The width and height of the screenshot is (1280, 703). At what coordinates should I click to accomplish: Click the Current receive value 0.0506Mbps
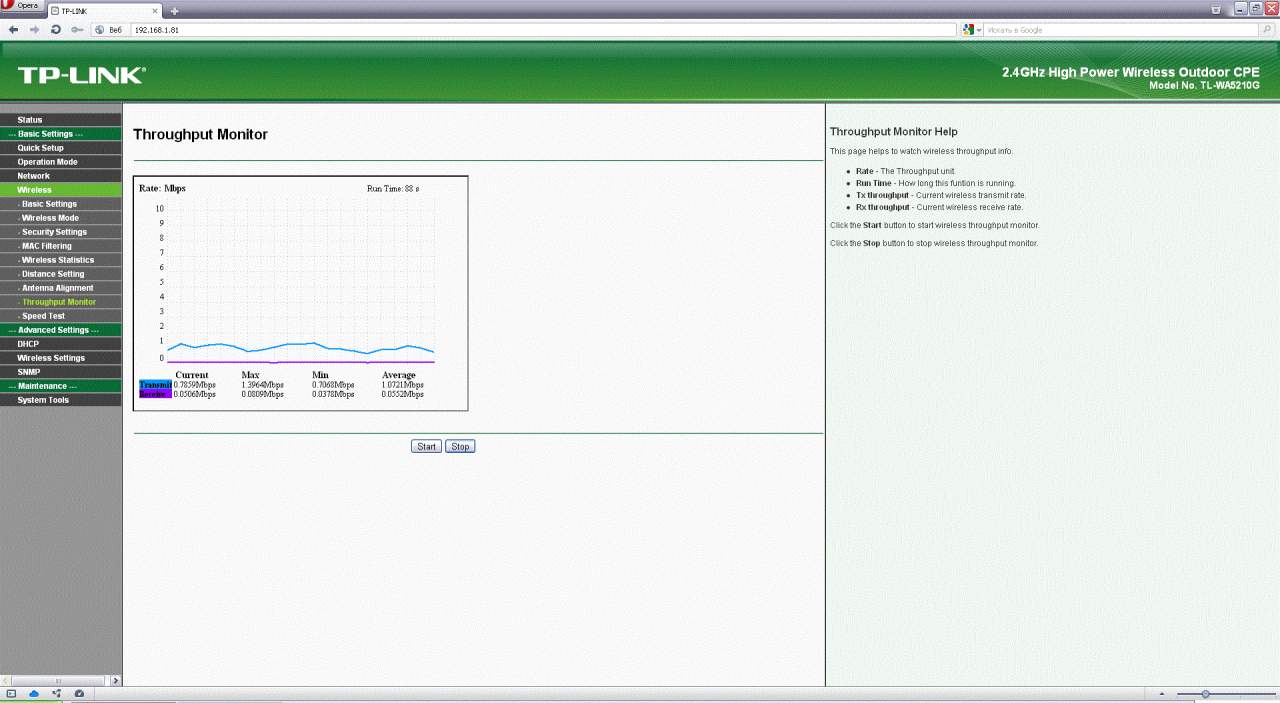194,394
